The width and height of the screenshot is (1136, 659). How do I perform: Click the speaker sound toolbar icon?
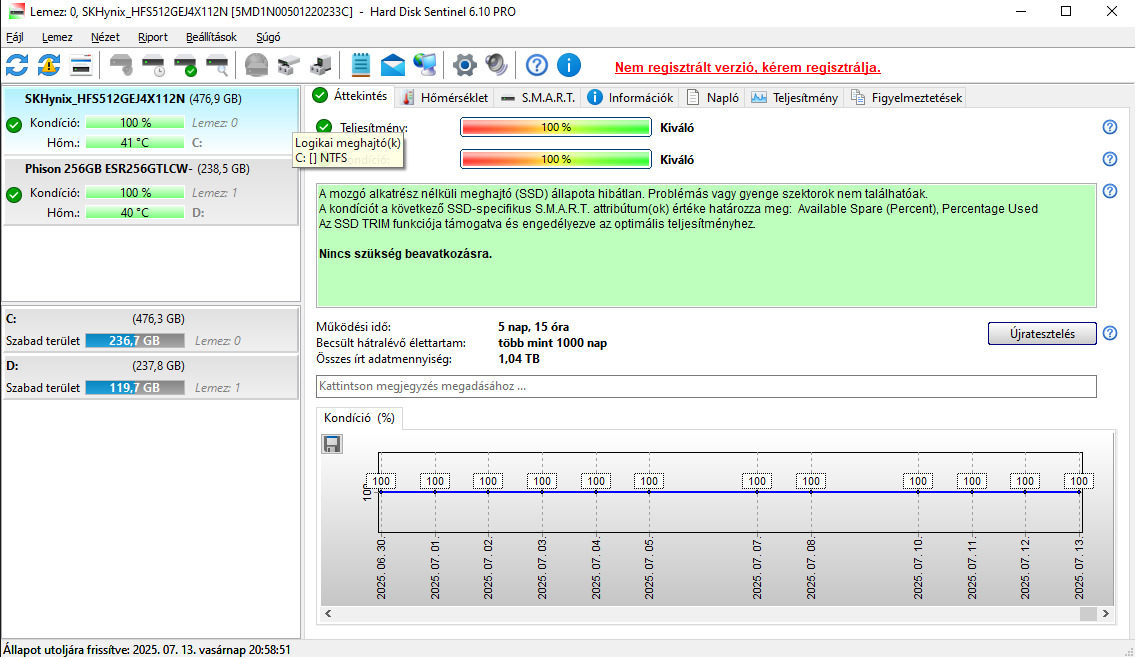point(496,66)
